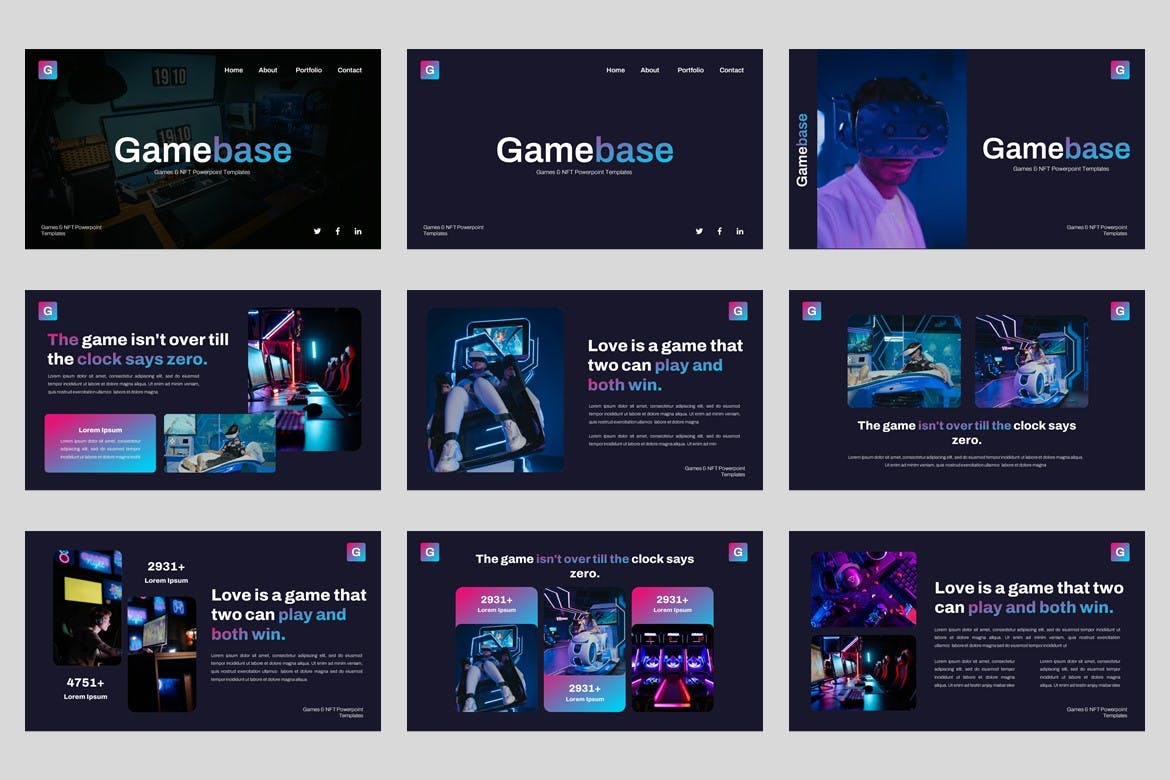
Task: Click the purple arcade racing seats photo
Action: tap(672, 667)
